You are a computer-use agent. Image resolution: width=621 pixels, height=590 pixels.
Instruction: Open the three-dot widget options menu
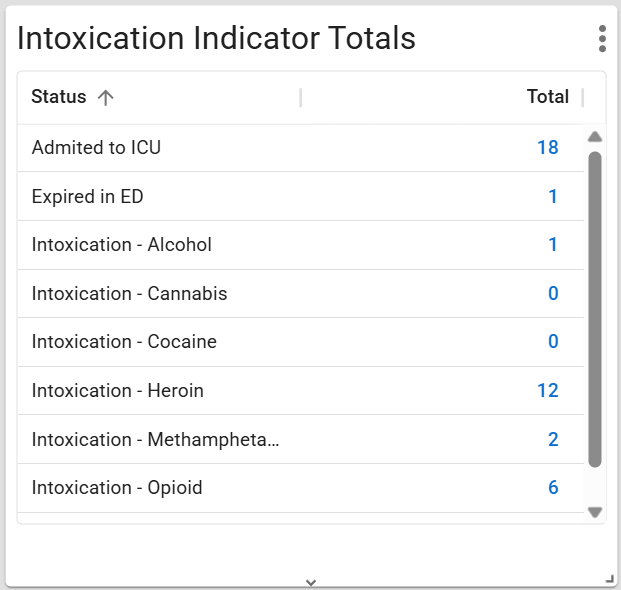[x=602, y=39]
